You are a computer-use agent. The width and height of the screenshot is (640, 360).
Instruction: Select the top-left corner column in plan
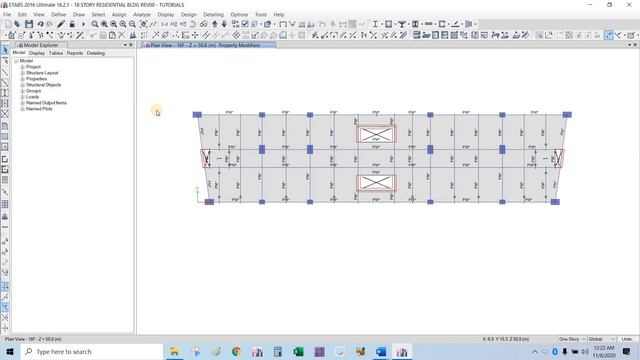[x=197, y=115]
